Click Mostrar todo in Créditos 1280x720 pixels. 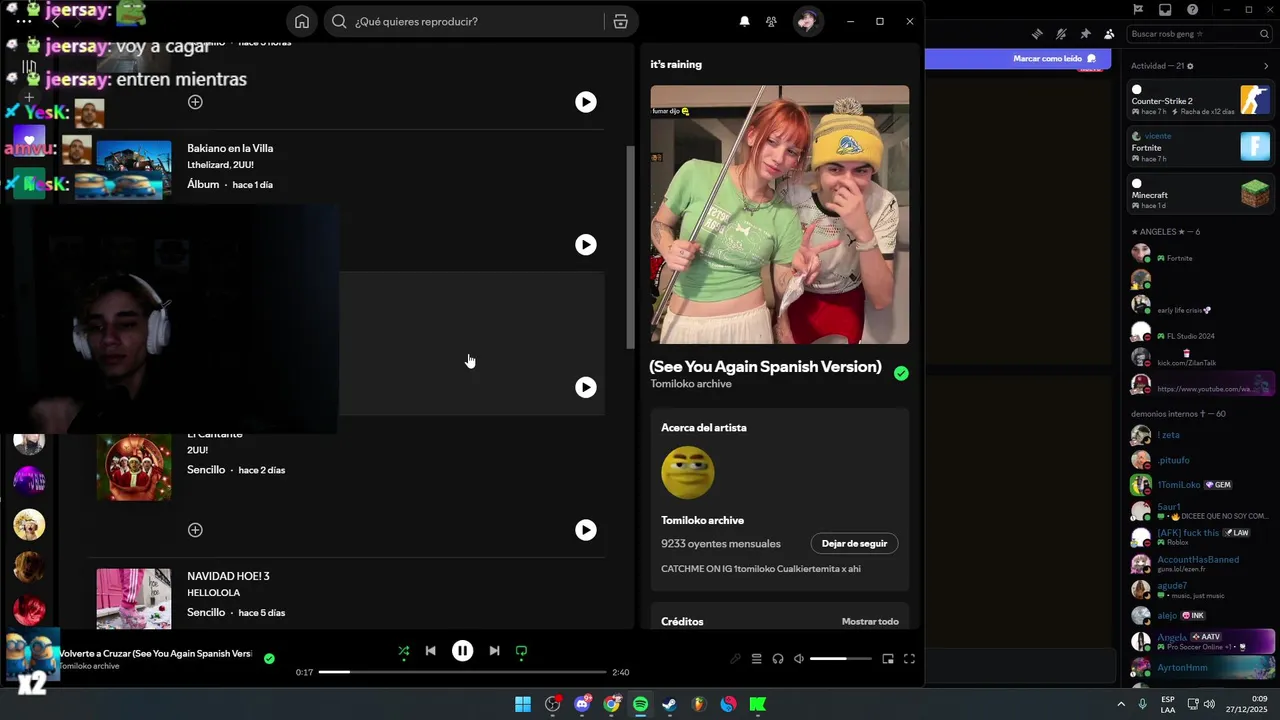pos(870,621)
